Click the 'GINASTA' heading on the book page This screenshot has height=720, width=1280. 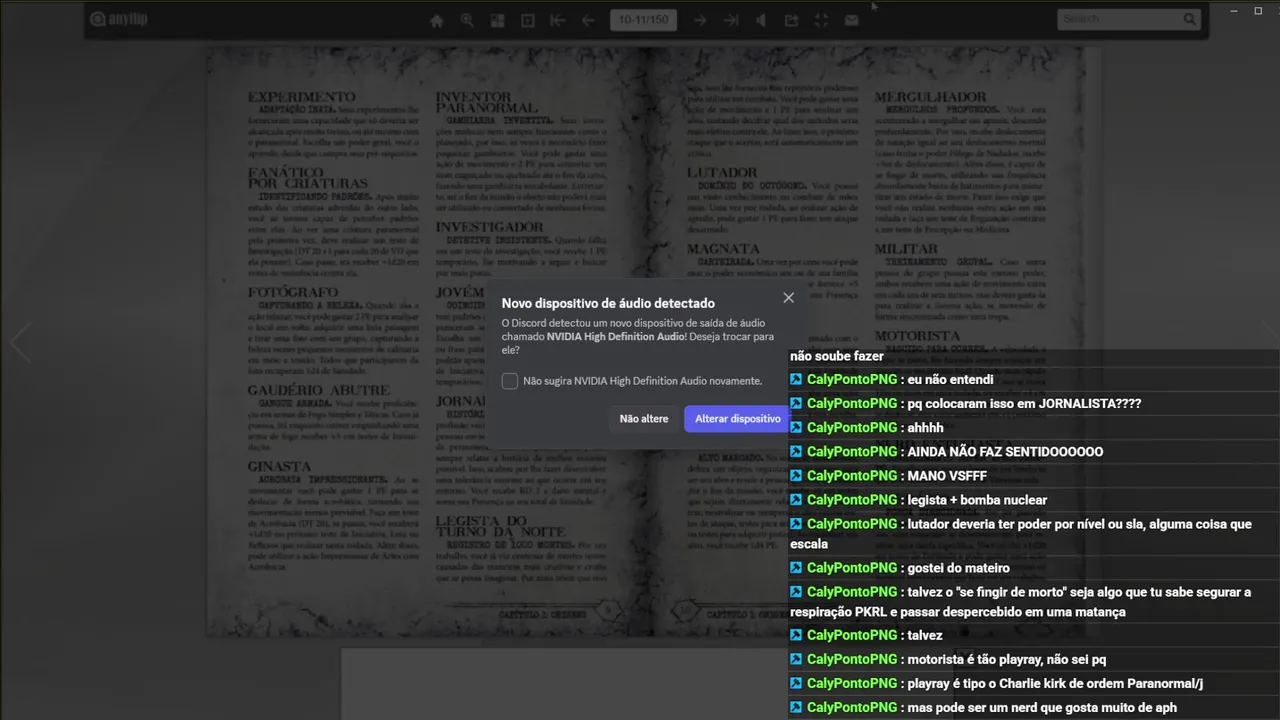tap(279, 466)
